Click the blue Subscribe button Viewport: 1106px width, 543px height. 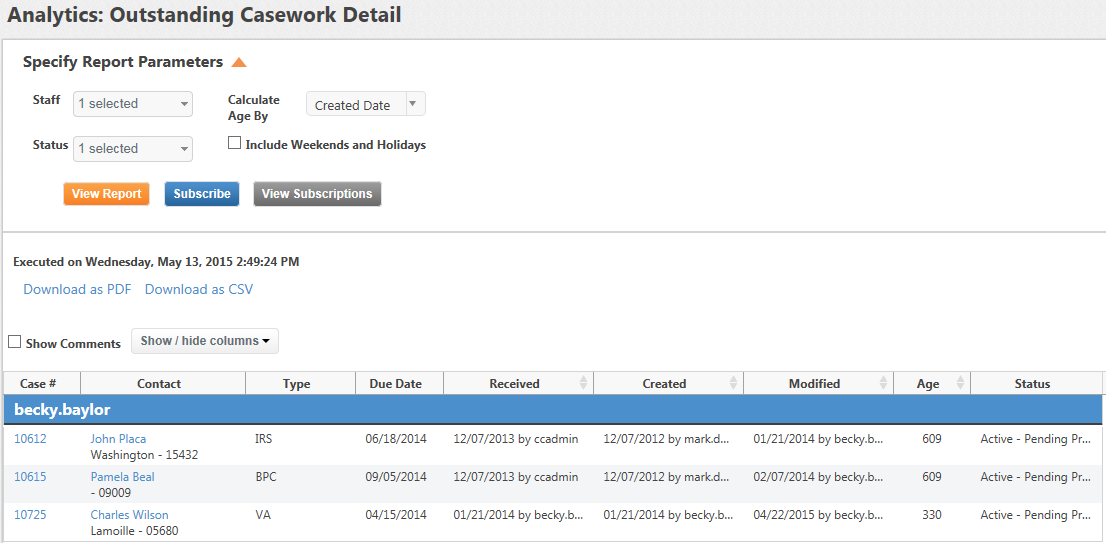[x=202, y=194]
